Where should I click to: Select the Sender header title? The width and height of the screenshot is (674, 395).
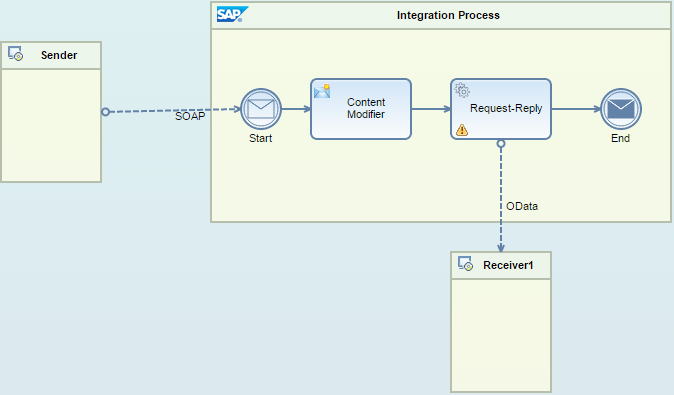pos(59,55)
